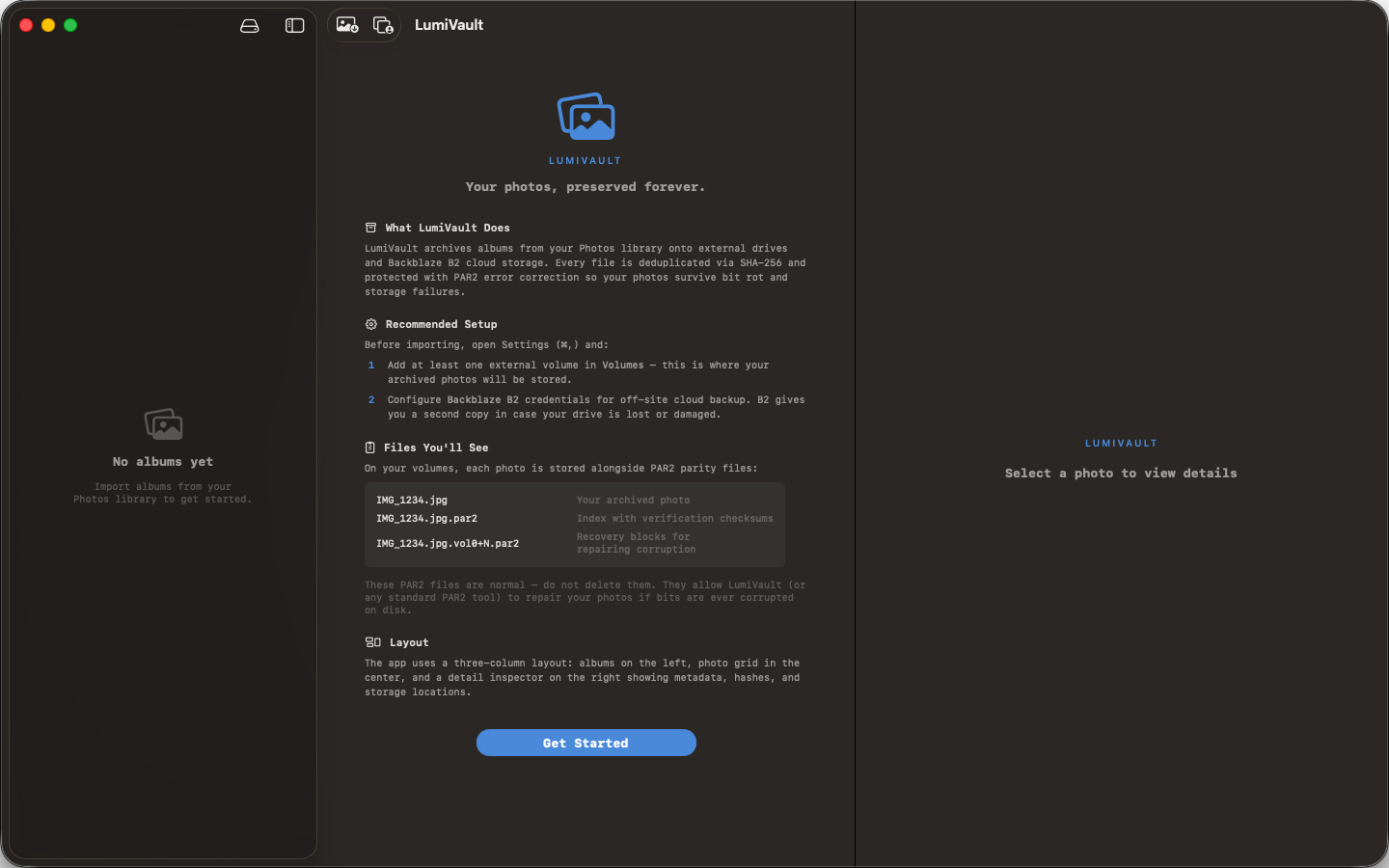Click 'Your photos, preserved forever.' tagline
The width and height of the screenshot is (1389, 868).
point(586,187)
